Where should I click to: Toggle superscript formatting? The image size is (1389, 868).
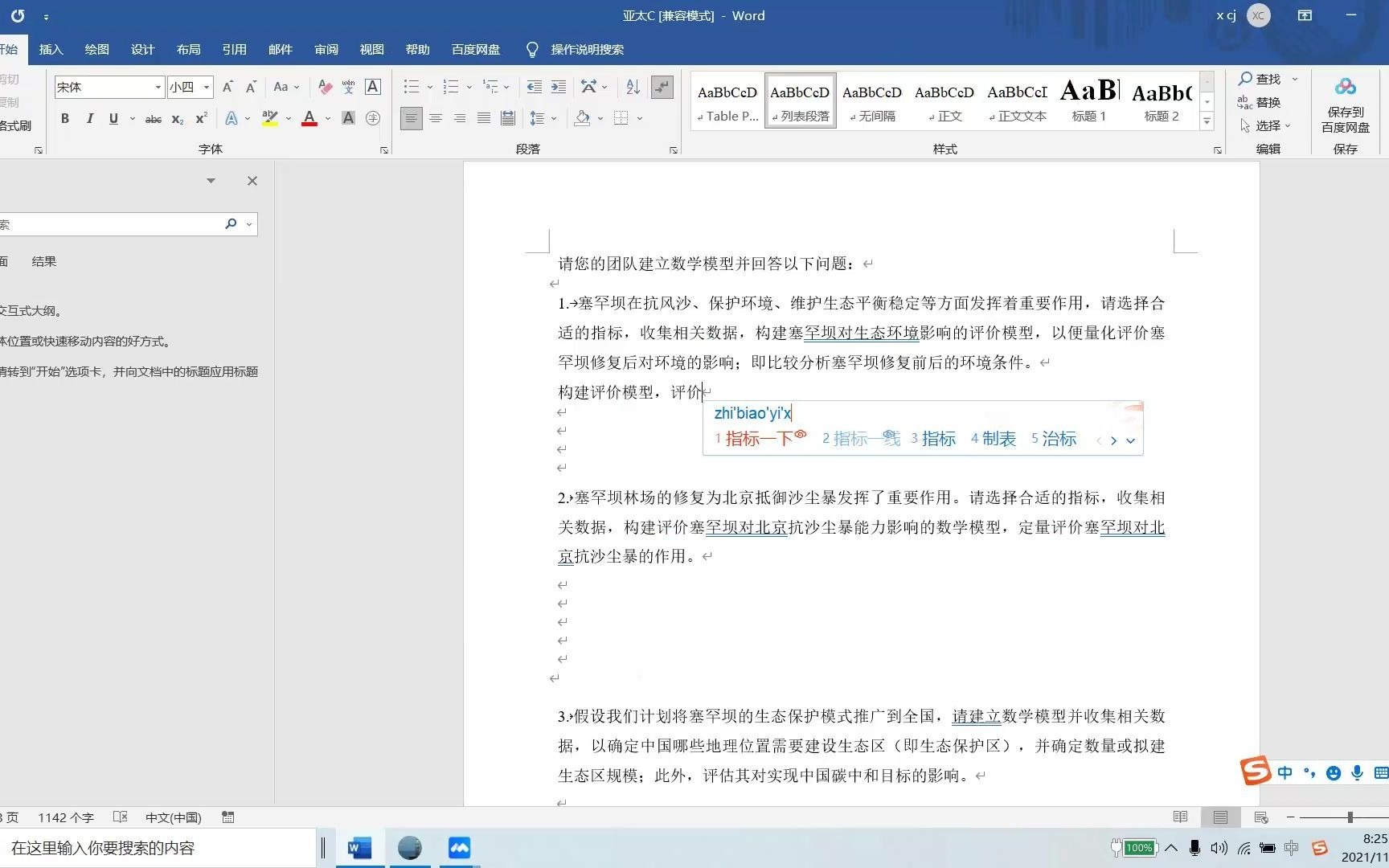click(201, 118)
